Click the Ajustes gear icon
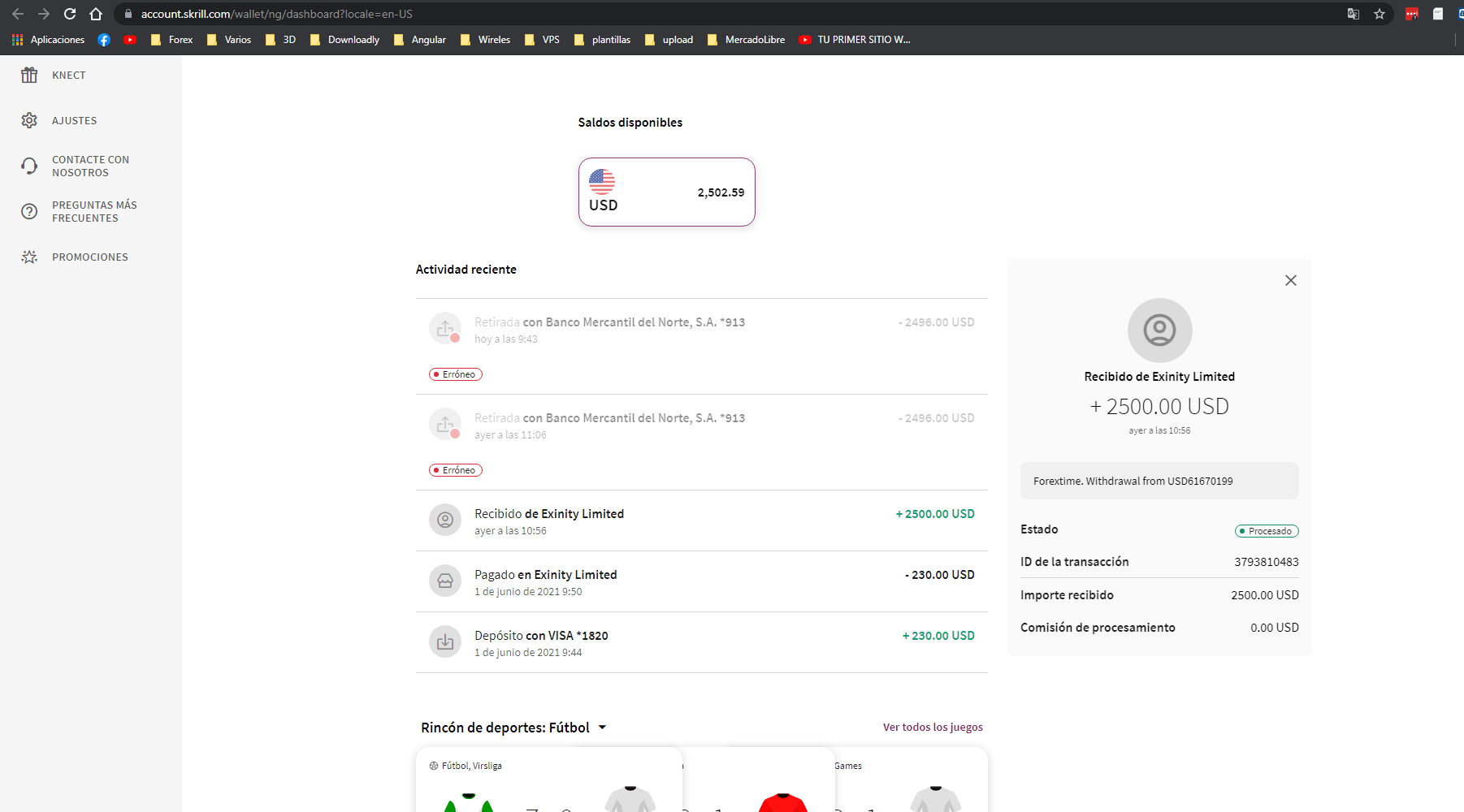 point(29,121)
